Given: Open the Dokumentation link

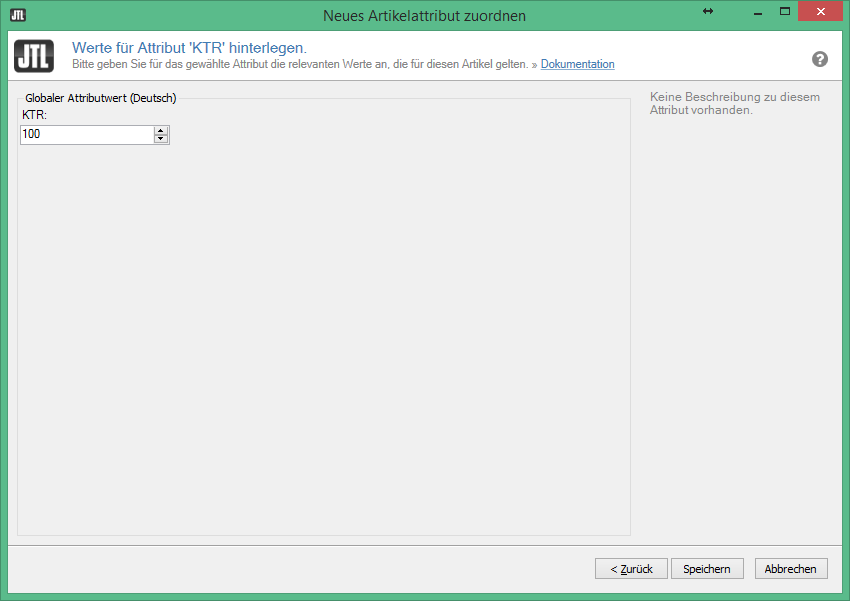Looking at the screenshot, I should click(577, 64).
